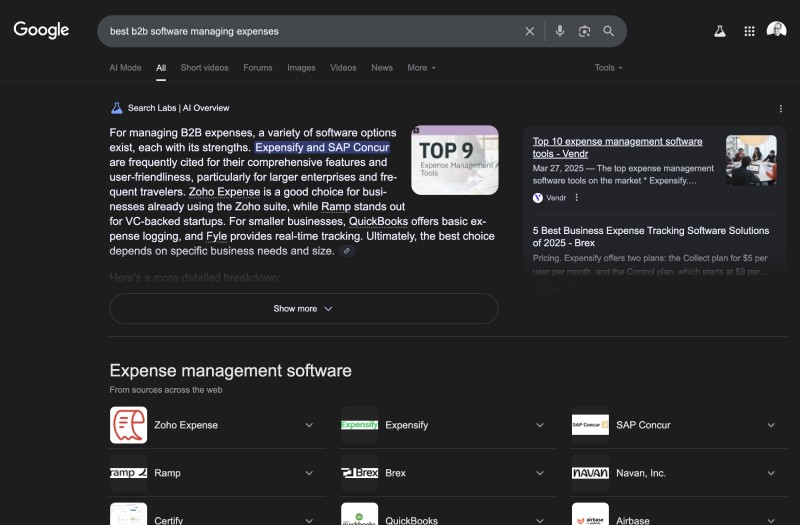800x525 pixels.
Task: Click the Search Labs flask beside AI Overview
Action: pyautogui.click(x=117, y=108)
